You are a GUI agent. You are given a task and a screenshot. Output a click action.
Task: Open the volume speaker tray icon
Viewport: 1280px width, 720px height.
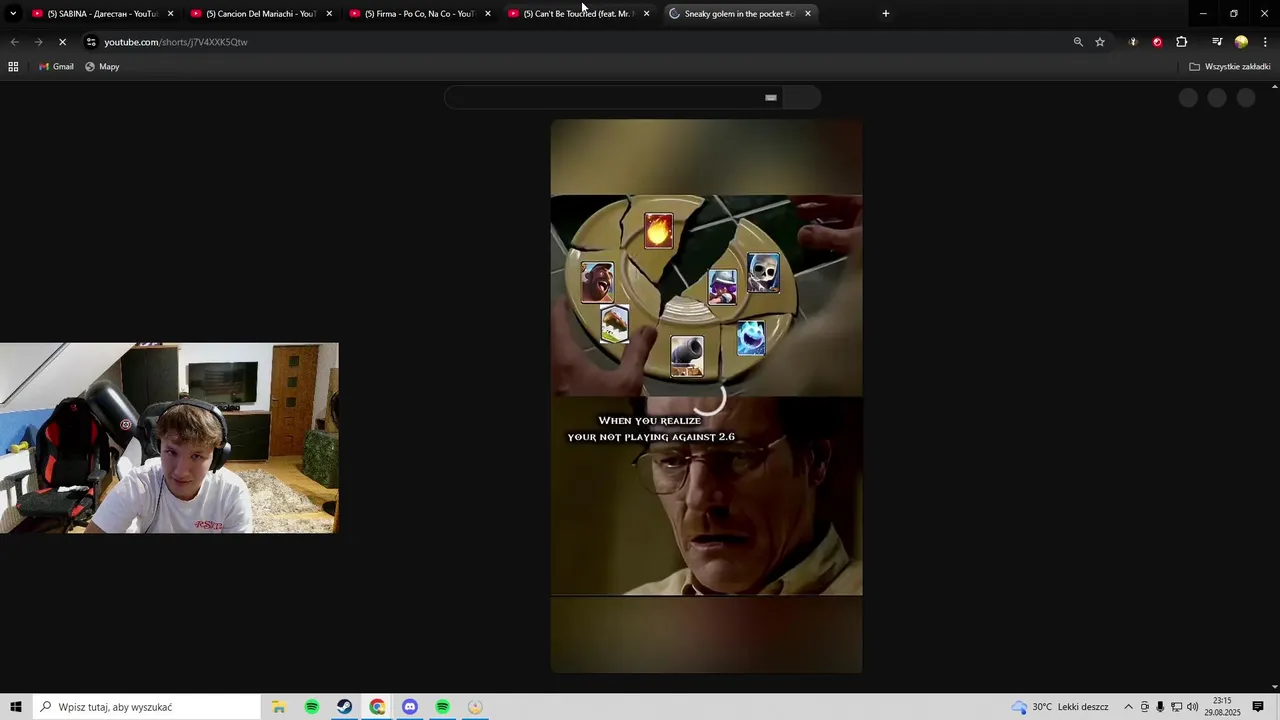pos(1193,707)
